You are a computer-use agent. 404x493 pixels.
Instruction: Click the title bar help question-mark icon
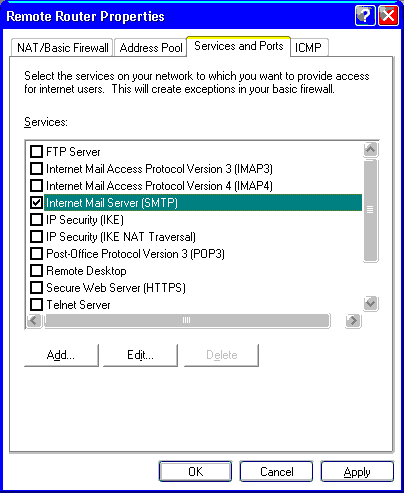pos(365,16)
